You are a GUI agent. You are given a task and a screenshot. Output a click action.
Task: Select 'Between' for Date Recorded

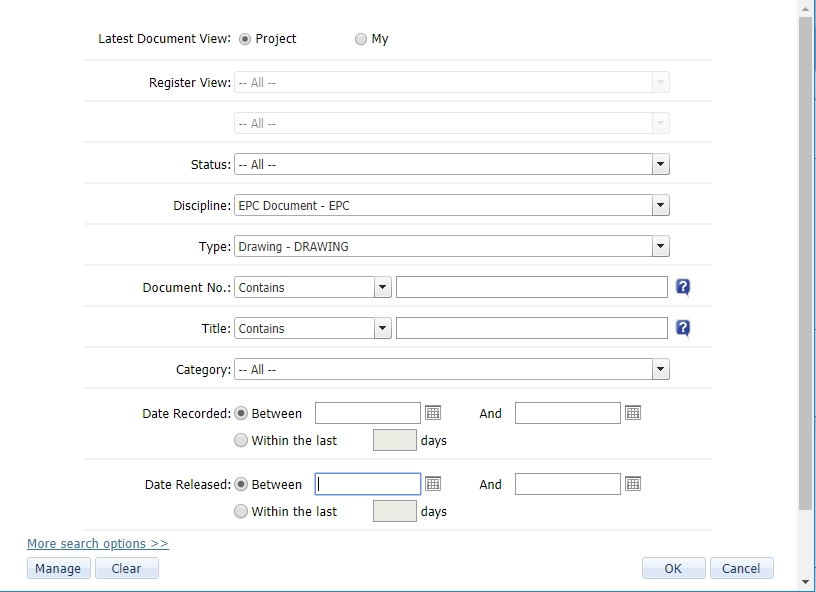240,412
